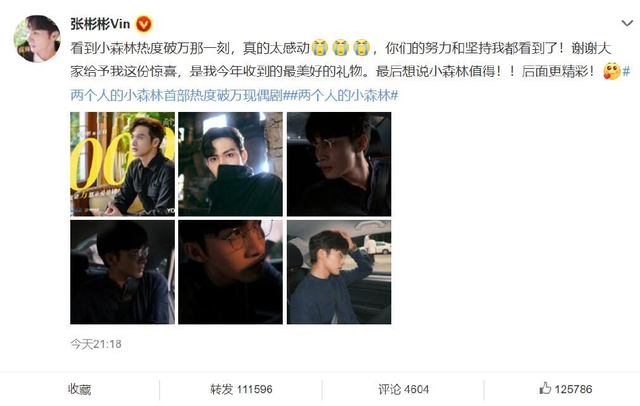This screenshot has width=640, height=406.
Task: Open 评论 4604 comments
Action: click(403, 389)
